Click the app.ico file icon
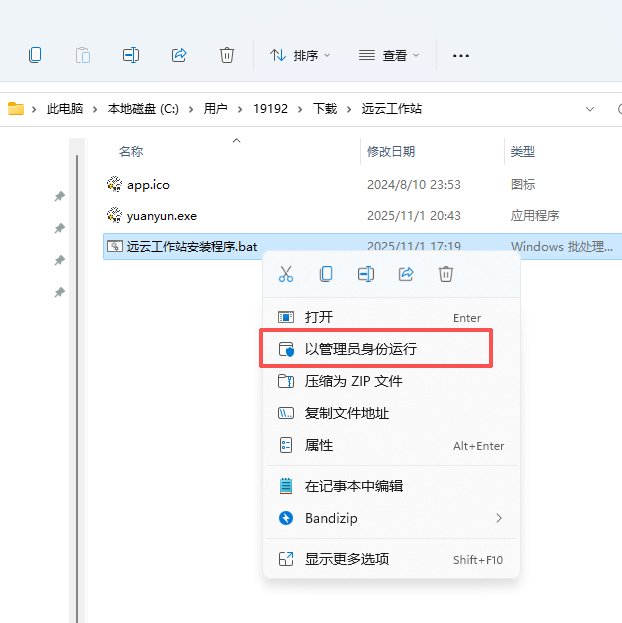Viewport: 622px width, 623px height. (114, 184)
